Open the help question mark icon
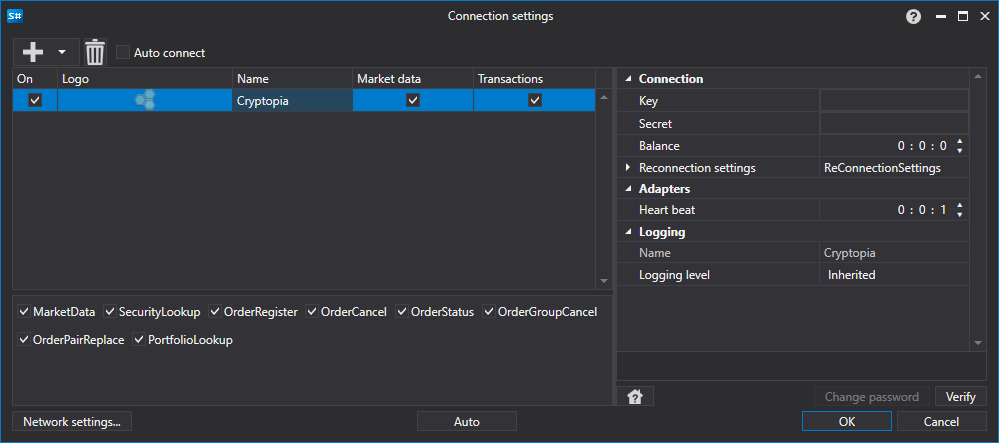Screen dimensions: 999x443 (x=914, y=17)
